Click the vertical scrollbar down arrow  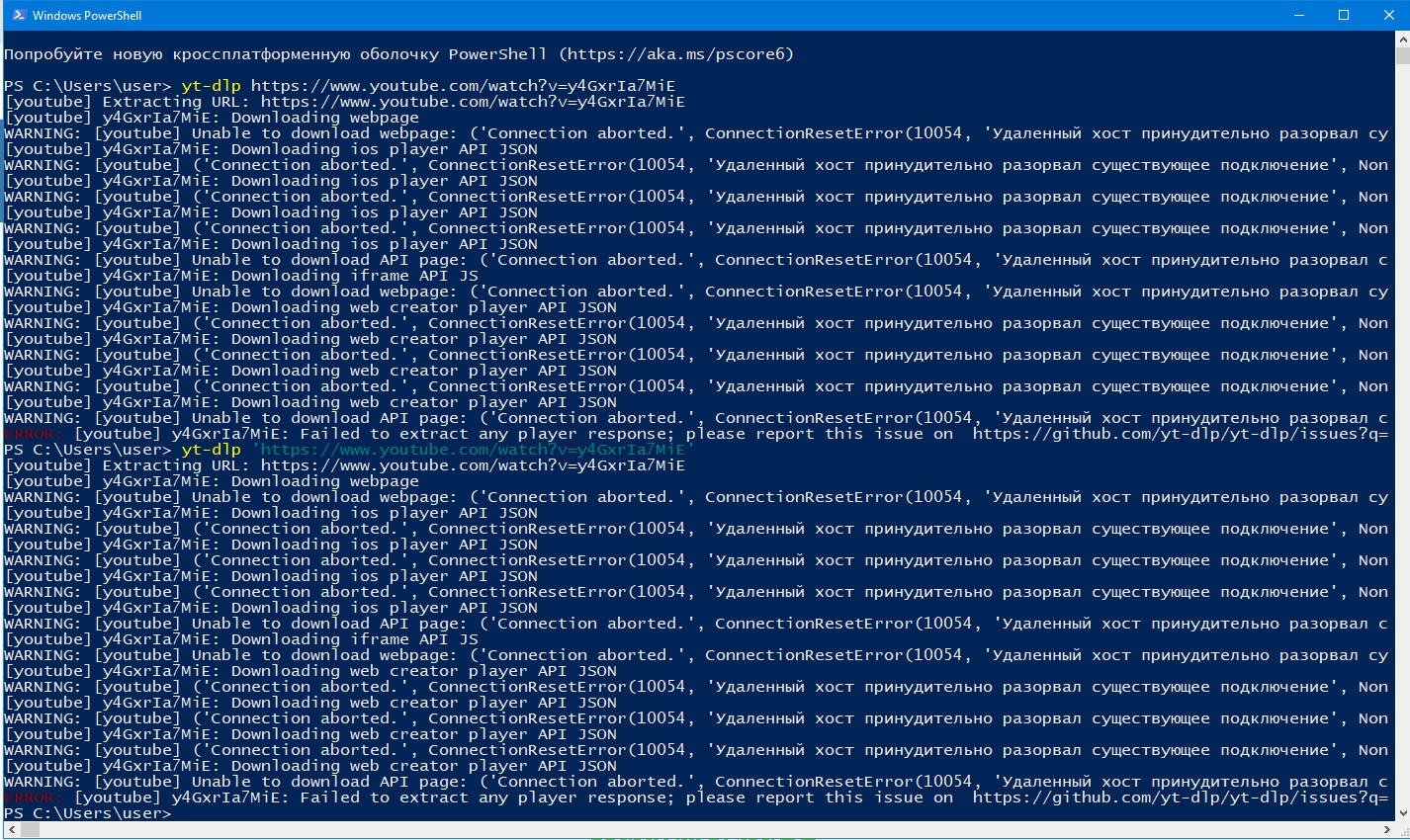click(1402, 813)
